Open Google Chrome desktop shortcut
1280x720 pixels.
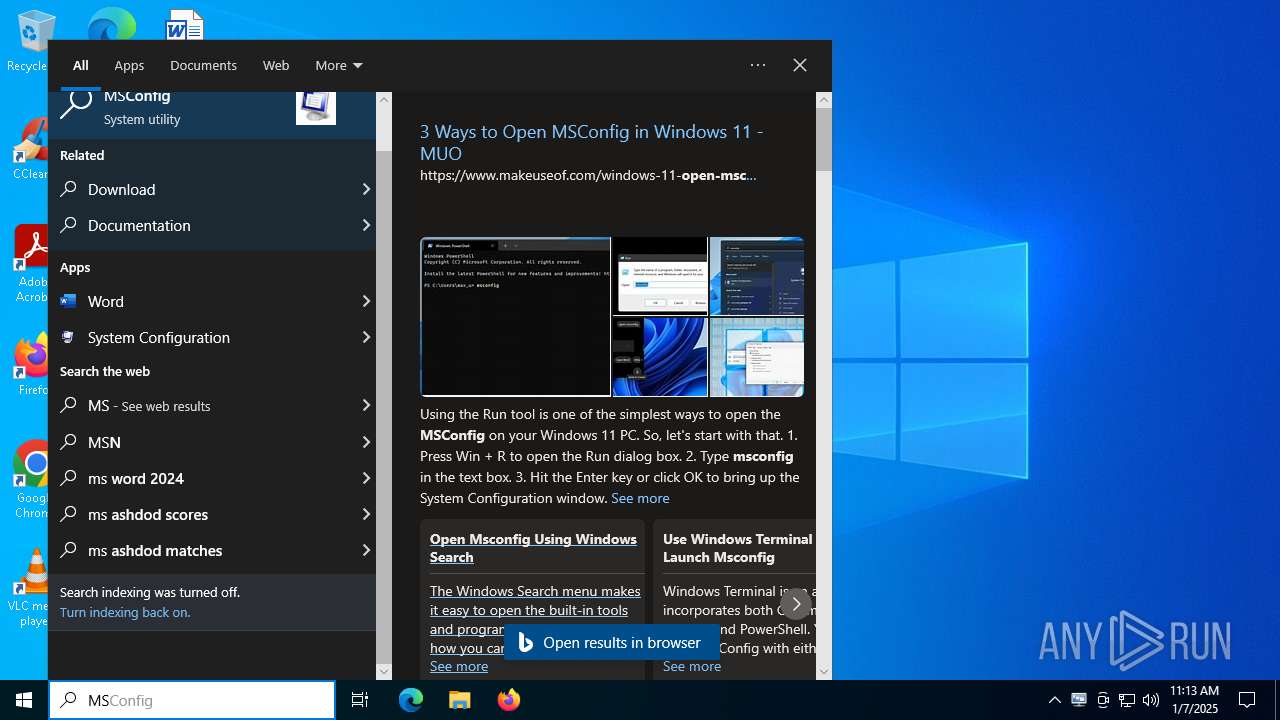point(32,480)
